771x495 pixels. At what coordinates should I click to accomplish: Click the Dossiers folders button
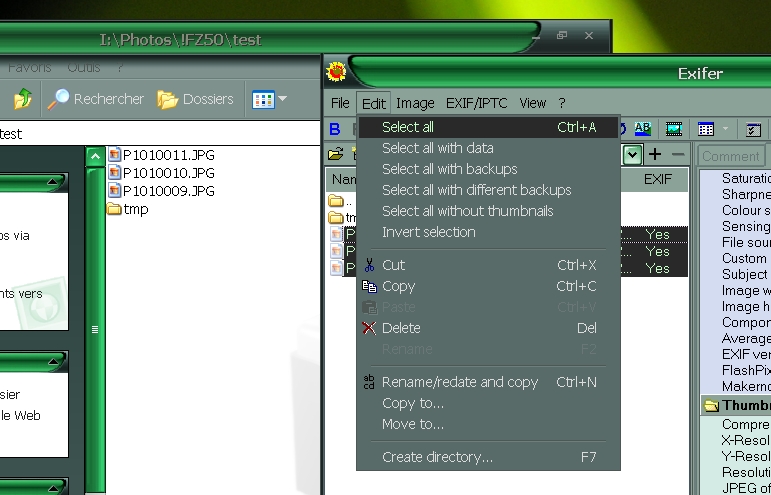(x=196, y=99)
